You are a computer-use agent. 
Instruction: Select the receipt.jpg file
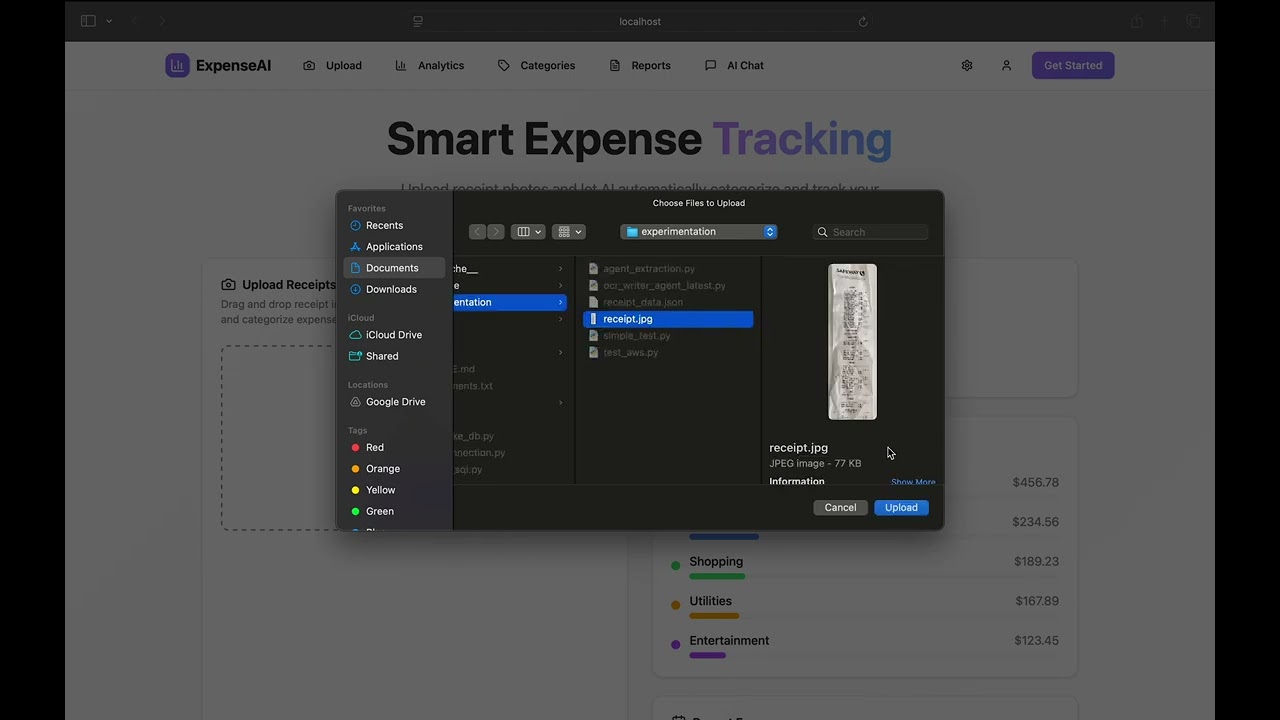click(668, 319)
